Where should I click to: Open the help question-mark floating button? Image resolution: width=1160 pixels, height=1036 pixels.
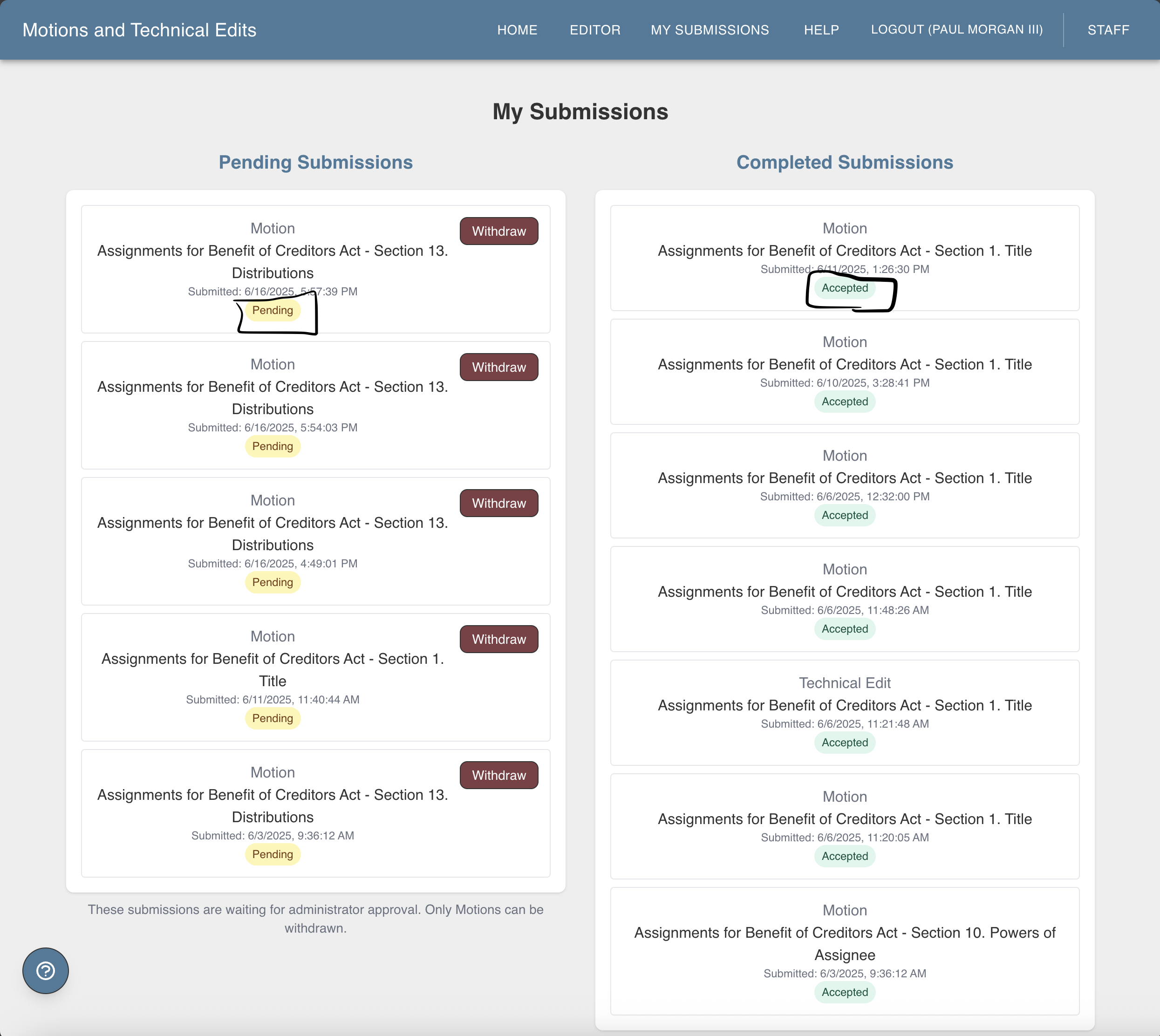point(46,970)
